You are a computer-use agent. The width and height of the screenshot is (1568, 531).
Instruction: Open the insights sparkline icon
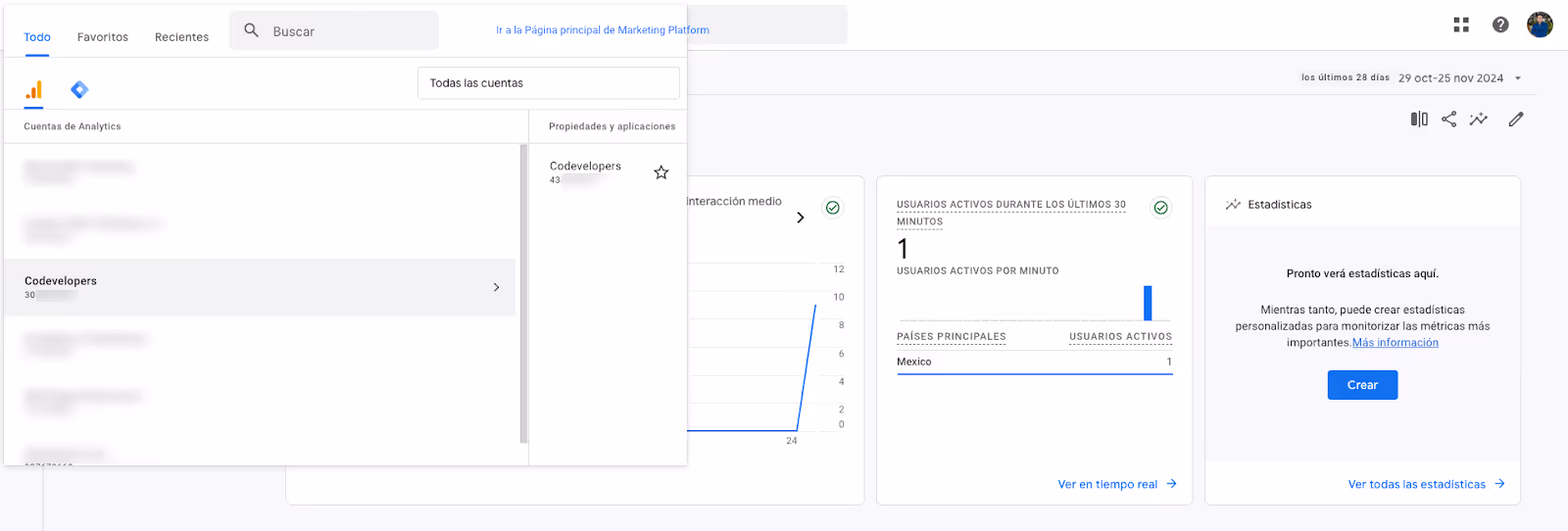[x=1479, y=119]
